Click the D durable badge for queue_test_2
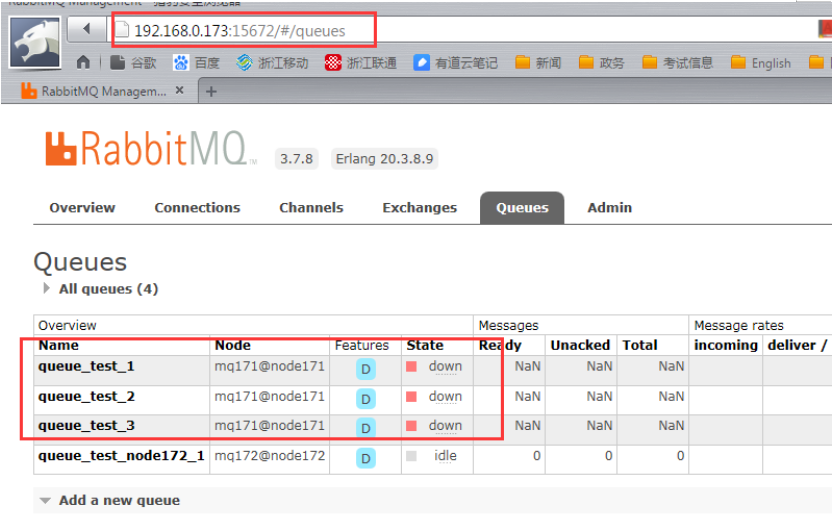The height and width of the screenshot is (517, 839). 365,399
